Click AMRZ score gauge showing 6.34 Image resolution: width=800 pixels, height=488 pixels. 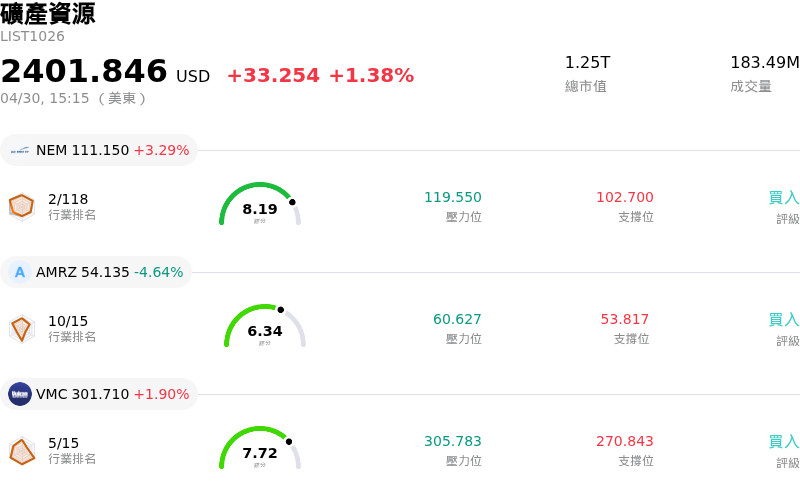(265, 327)
